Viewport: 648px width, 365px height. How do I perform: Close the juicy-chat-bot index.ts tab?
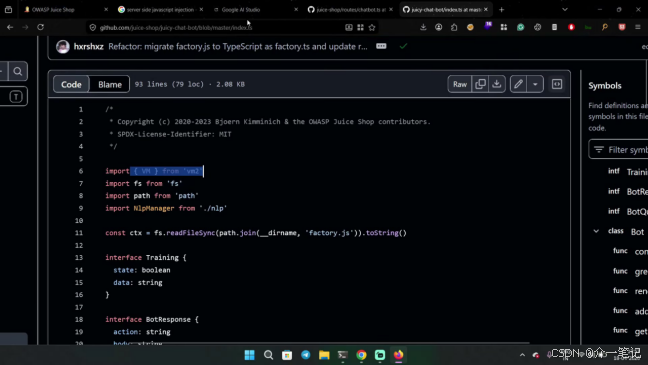pyautogui.click(x=486, y=10)
